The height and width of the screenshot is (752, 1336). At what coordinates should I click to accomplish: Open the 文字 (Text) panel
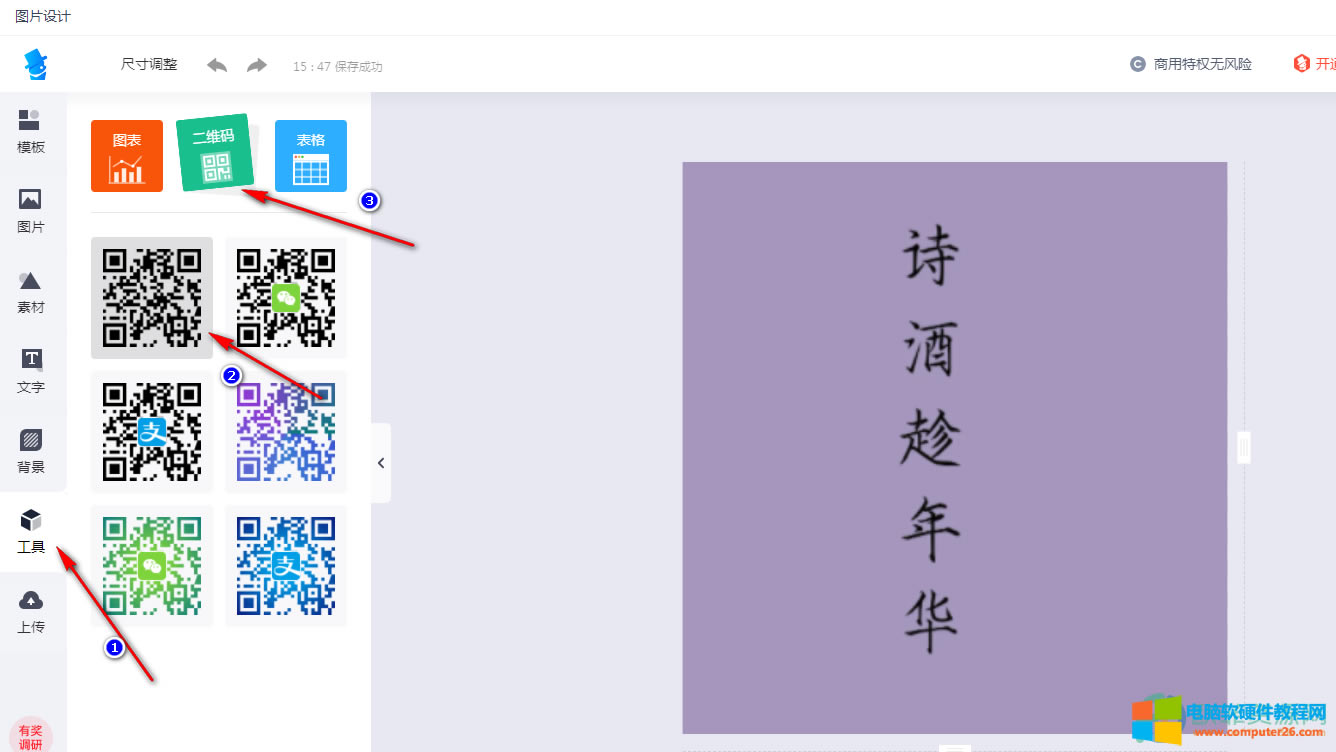(x=31, y=373)
